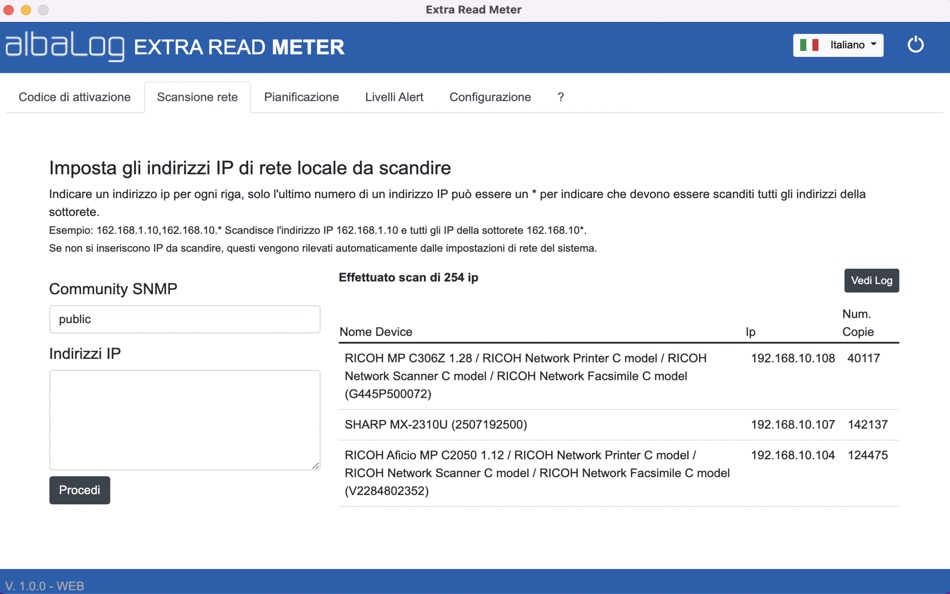Select the SHARP MX-2310U device name
Image resolution: width=950 pixels, height=594 pixels.
(x=436, y=424)
